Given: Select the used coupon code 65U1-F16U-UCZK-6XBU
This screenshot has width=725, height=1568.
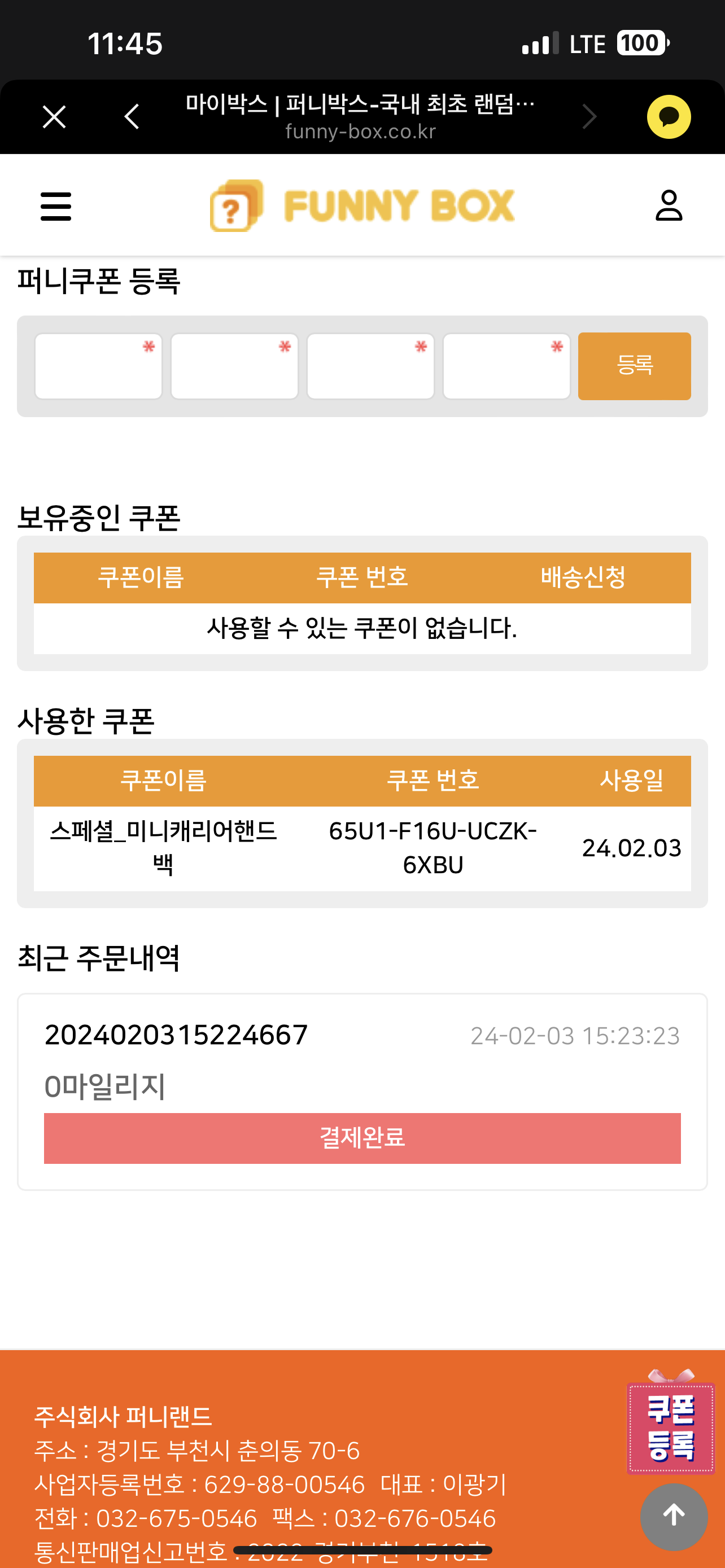Looking at the screenshot, I should click(433, 848).
